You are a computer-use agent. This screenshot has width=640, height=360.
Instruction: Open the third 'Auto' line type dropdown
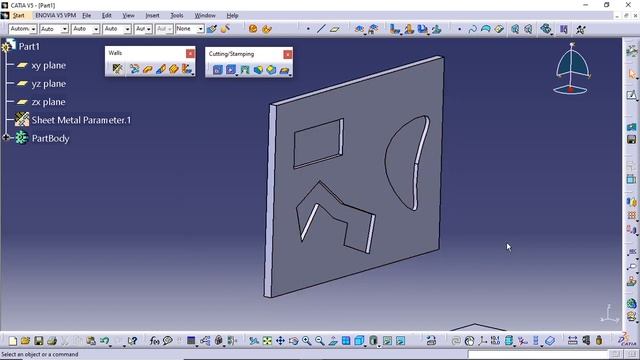click(x=96, y=29)
